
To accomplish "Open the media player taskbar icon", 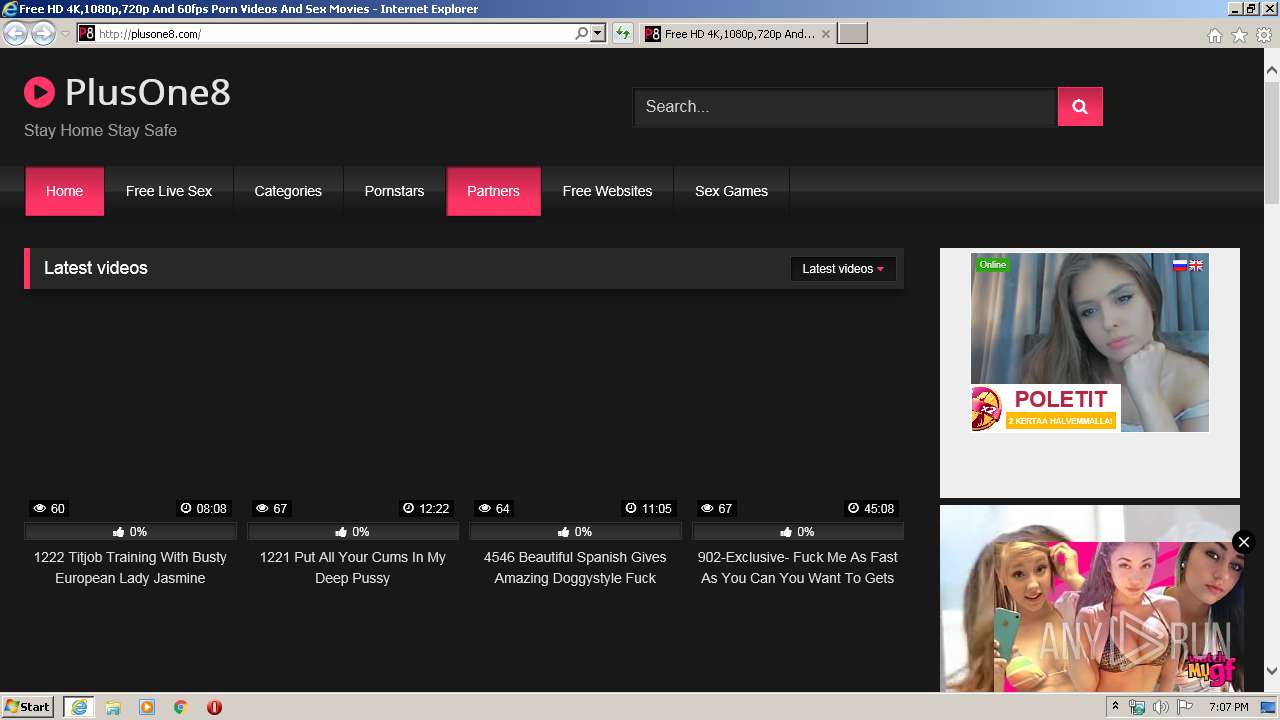I will point(147,707).
